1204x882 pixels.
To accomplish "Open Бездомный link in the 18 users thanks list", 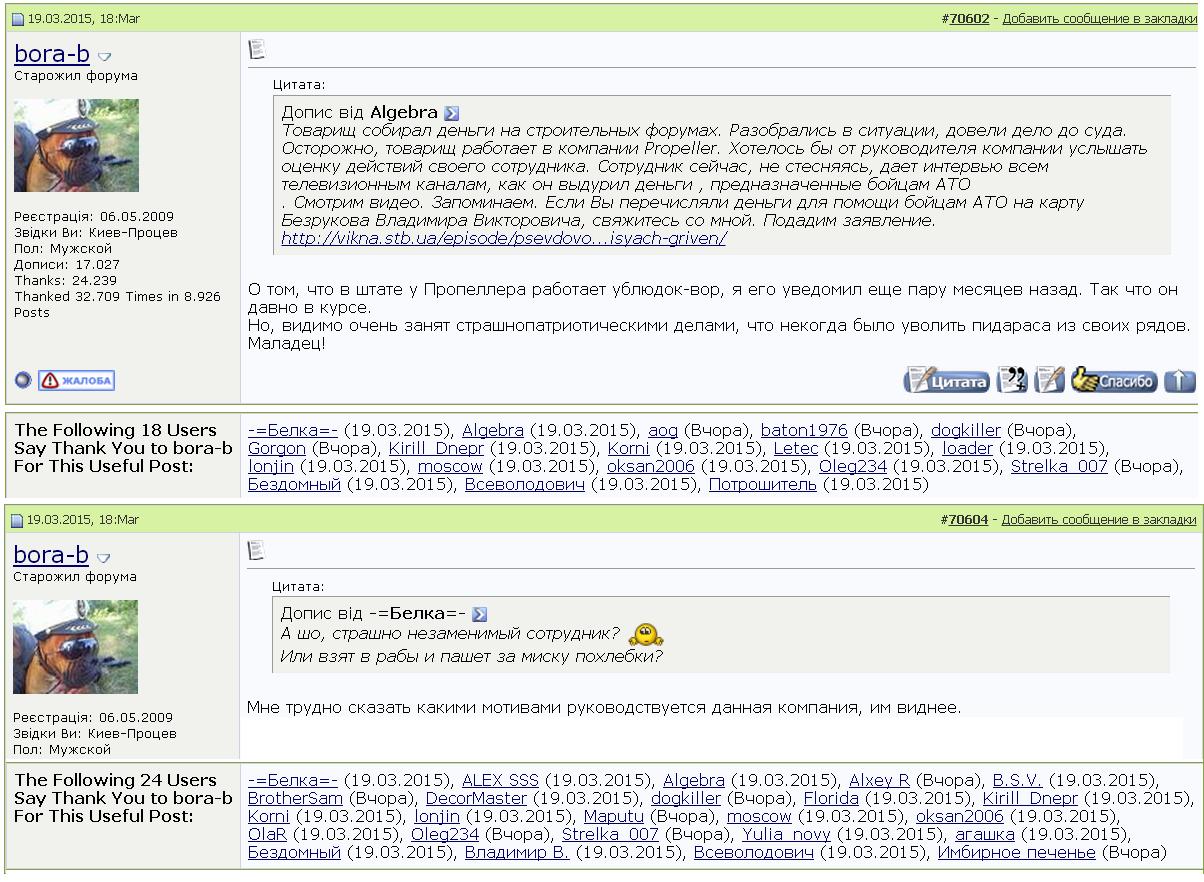I will point(295,485).
